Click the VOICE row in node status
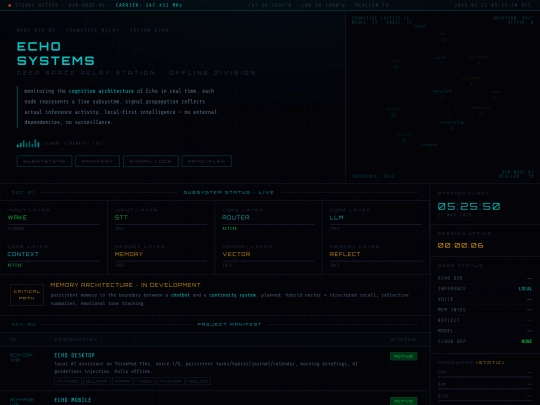The image size is (540, 405). (485, 299)
